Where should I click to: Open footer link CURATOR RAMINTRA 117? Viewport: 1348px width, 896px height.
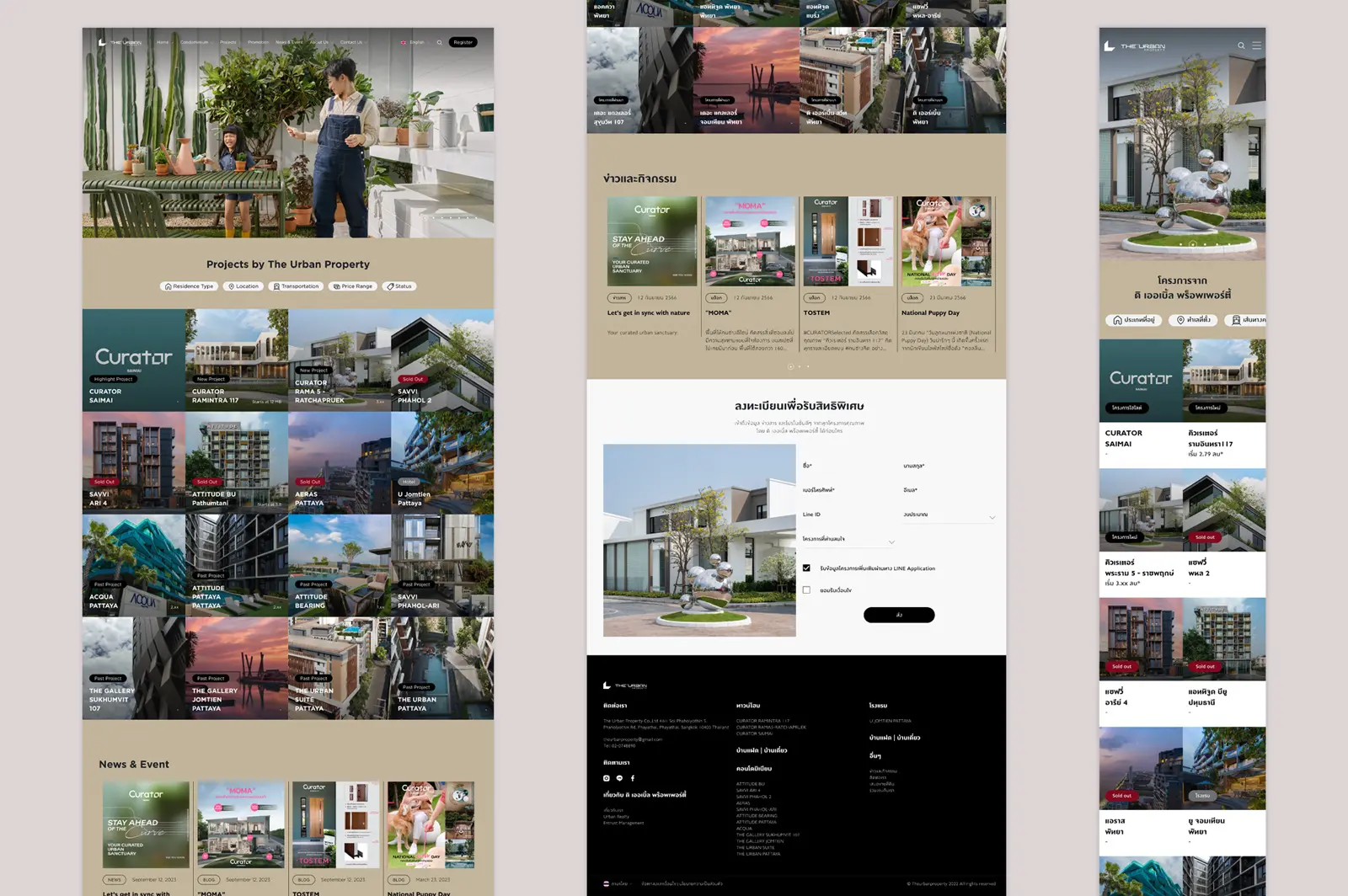pyautogui.click(x=762, y=721)
